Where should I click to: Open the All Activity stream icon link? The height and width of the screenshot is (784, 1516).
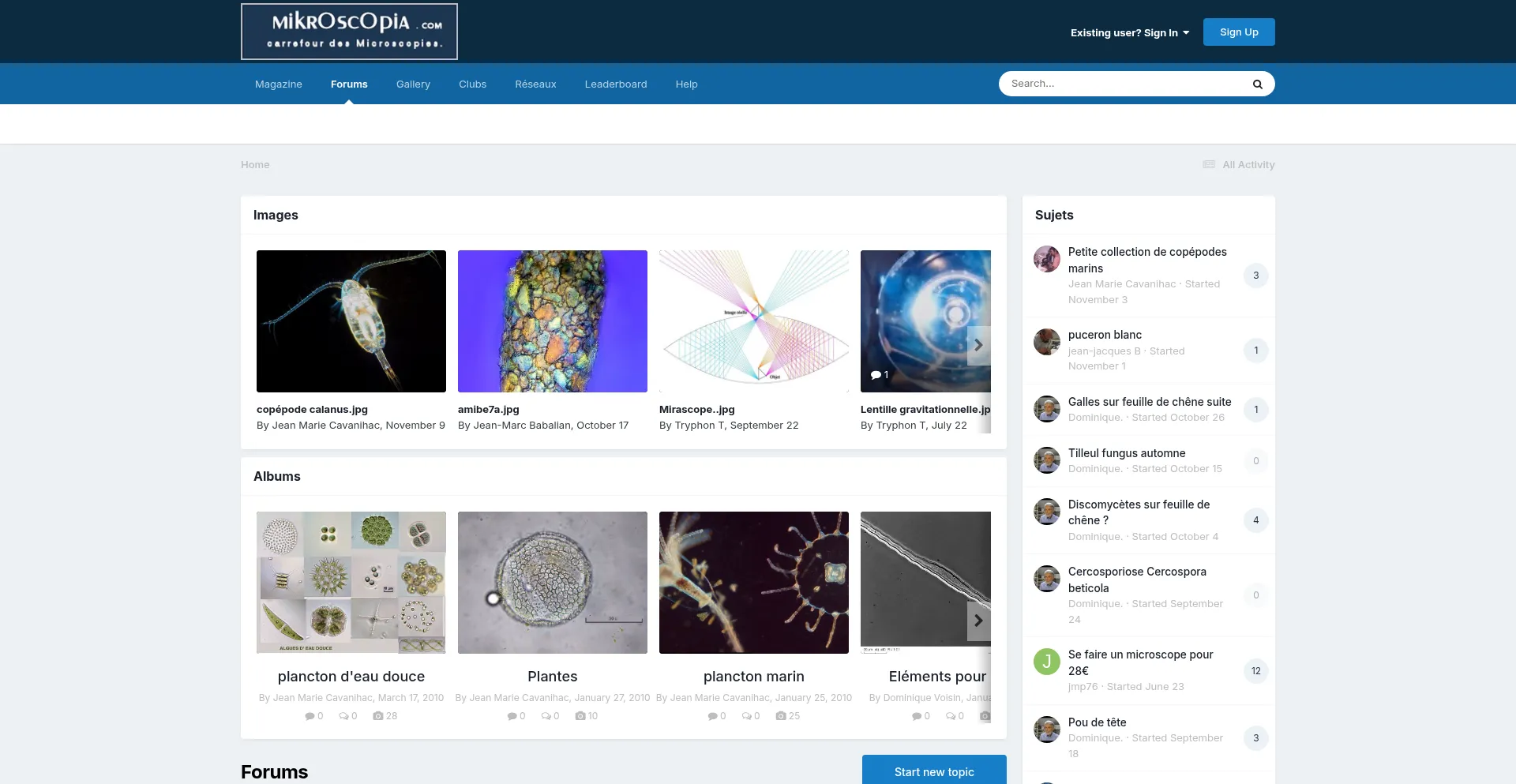[1209, 165]
